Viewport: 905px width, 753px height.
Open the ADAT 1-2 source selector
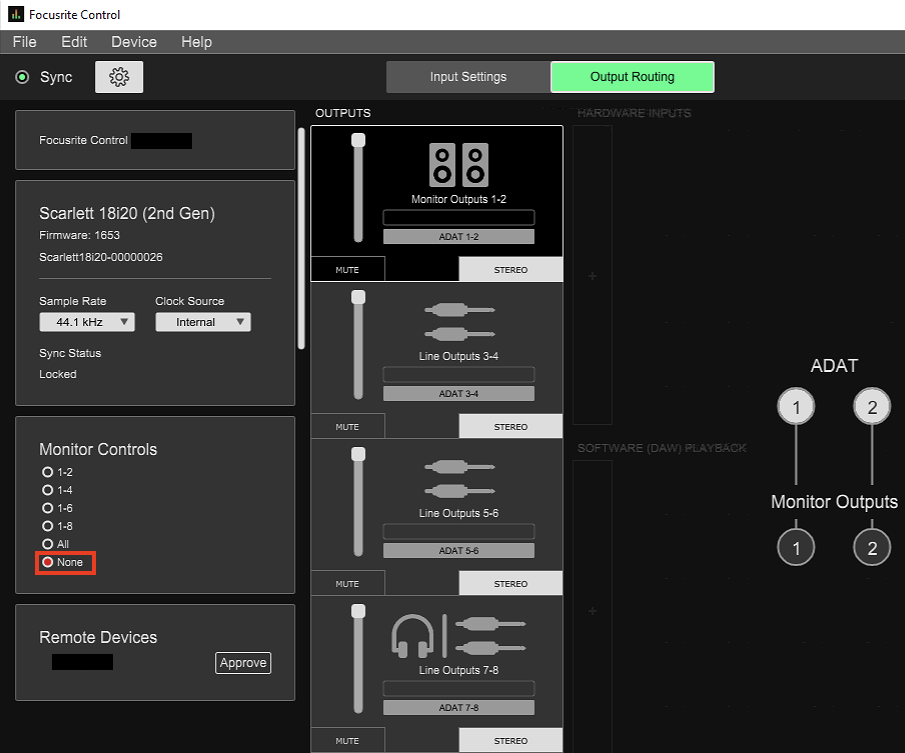pyautogui.click(x=459, y=237)
